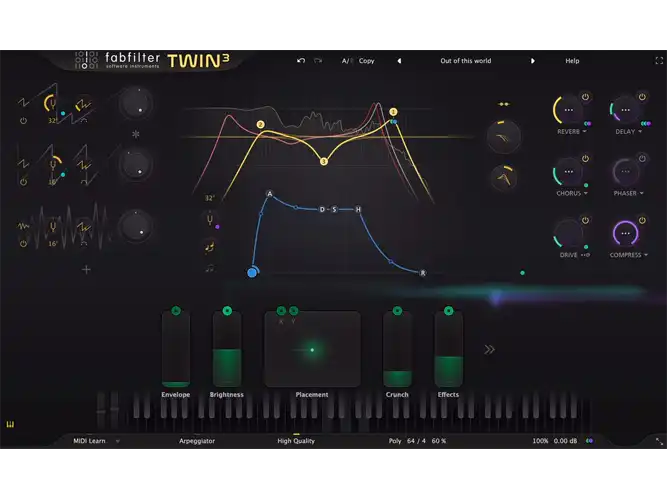The image size is (667, 500).
Task: Click tuning fork knob of second oscillator
Action: pos(53,165)
